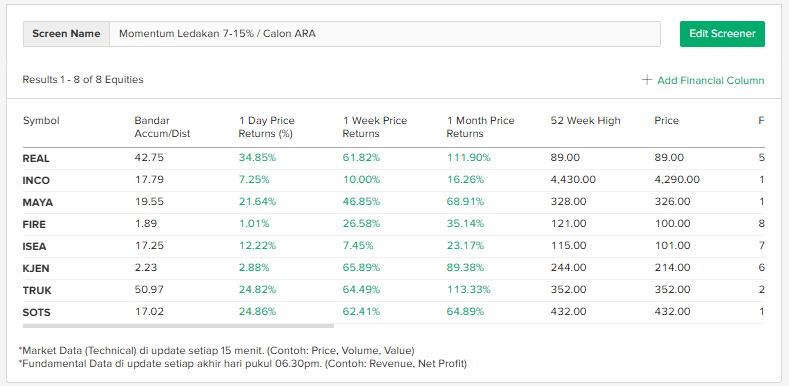789x386 pixels.
Task: Sort by 52 Week High column header
Action: pyautogui.click(x=586, y=121)
